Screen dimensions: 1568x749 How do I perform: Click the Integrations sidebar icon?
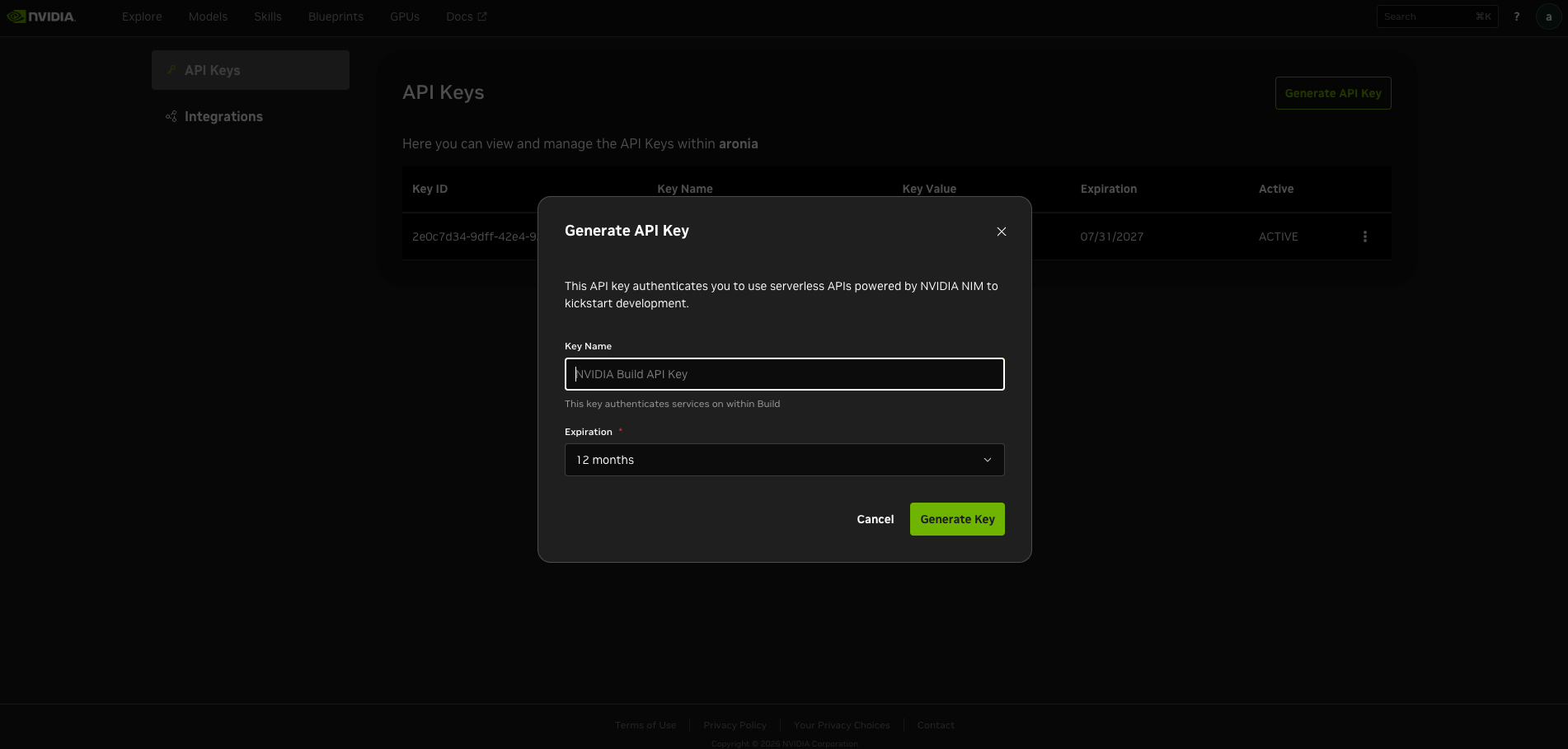(171, 116)
